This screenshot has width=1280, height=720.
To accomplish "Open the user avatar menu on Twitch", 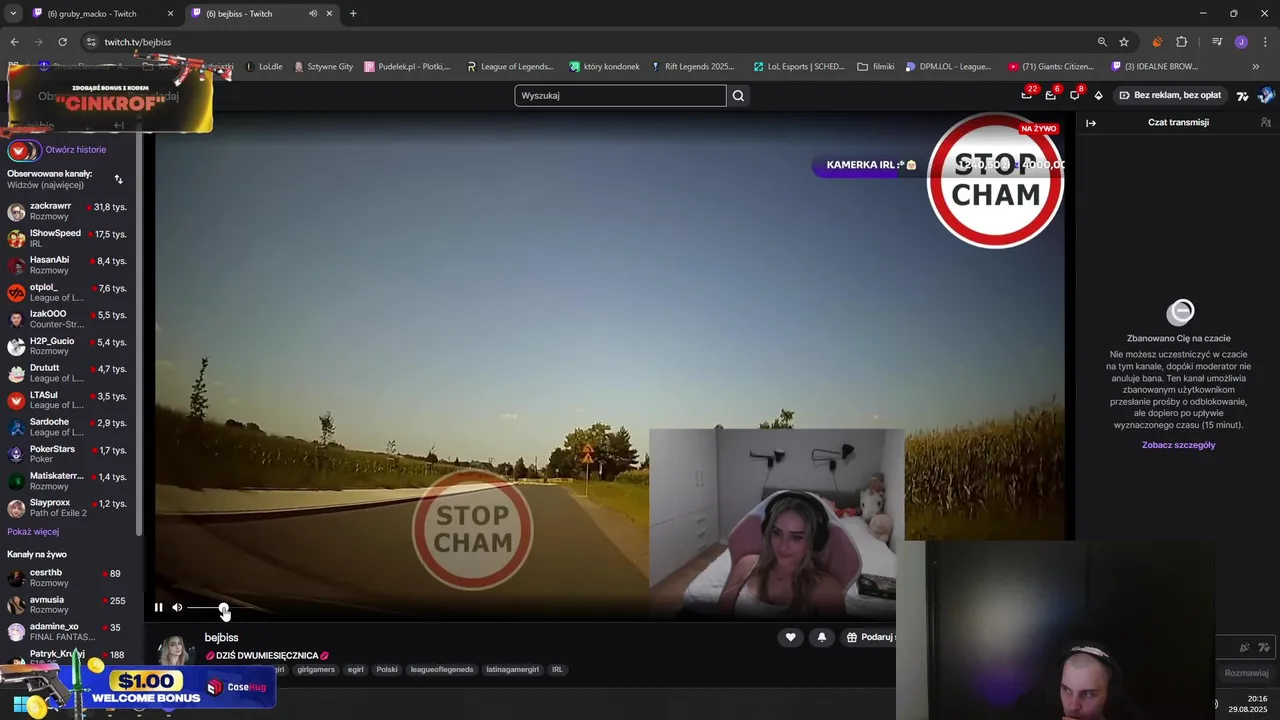I will click(1266, 96).
